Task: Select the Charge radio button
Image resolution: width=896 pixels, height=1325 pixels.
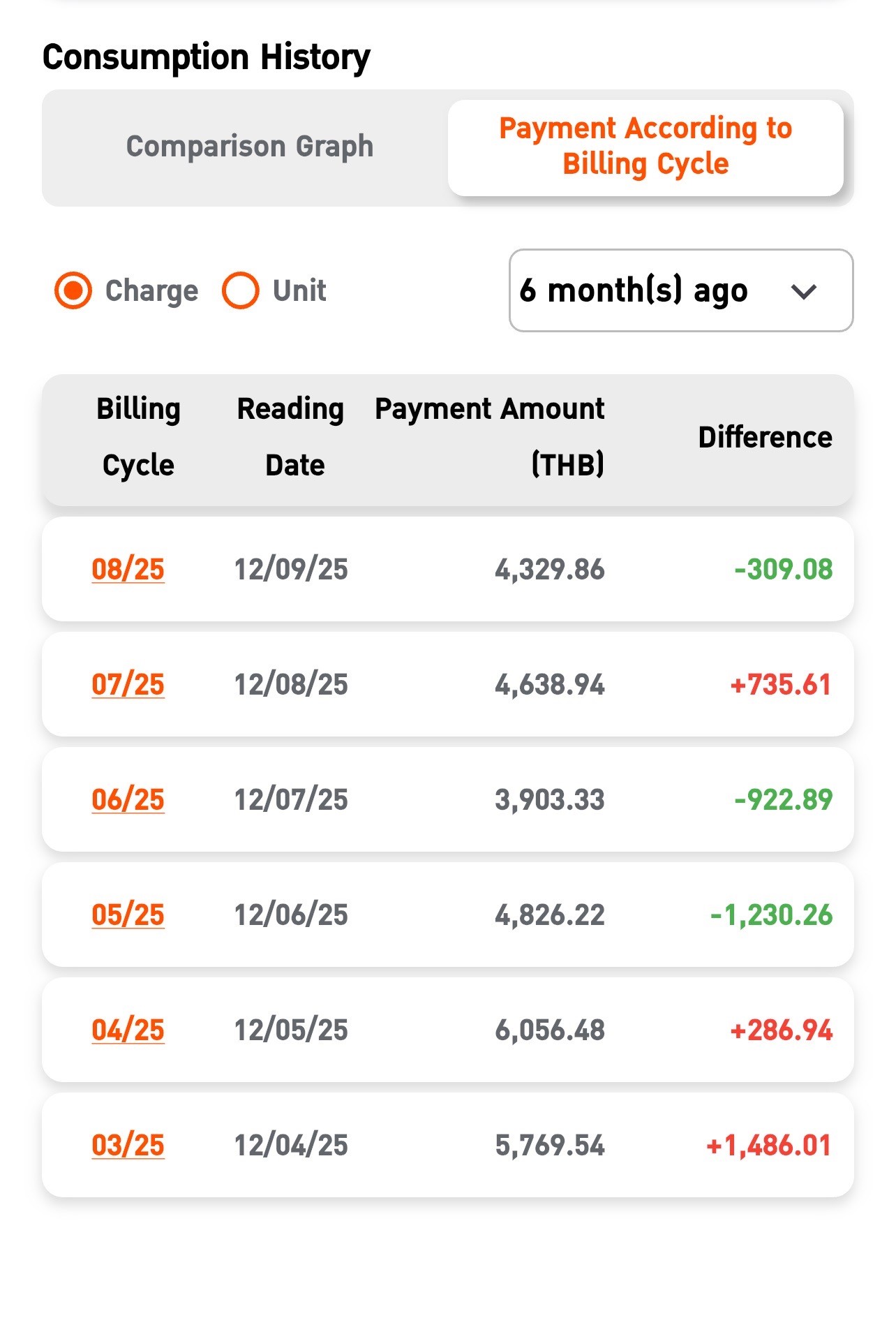Action: pos(73,290)
